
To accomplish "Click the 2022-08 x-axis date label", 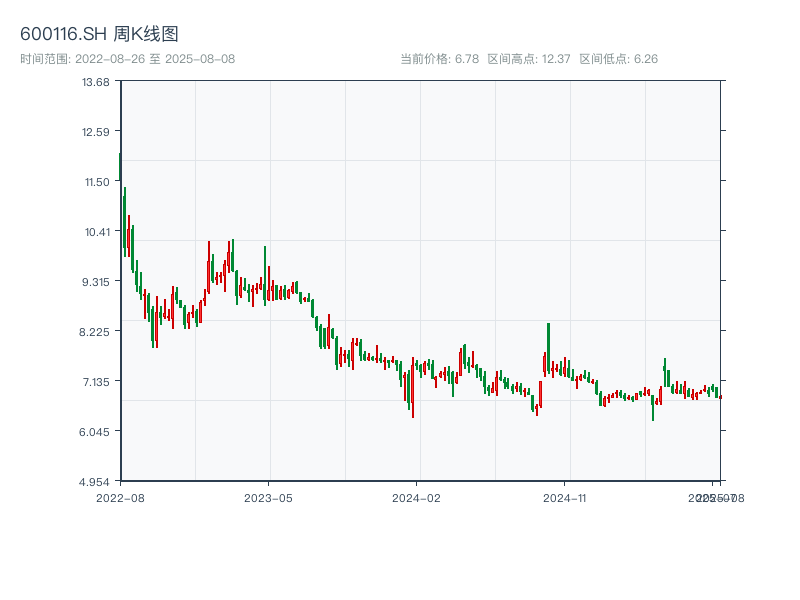I will tap(120, 497).
